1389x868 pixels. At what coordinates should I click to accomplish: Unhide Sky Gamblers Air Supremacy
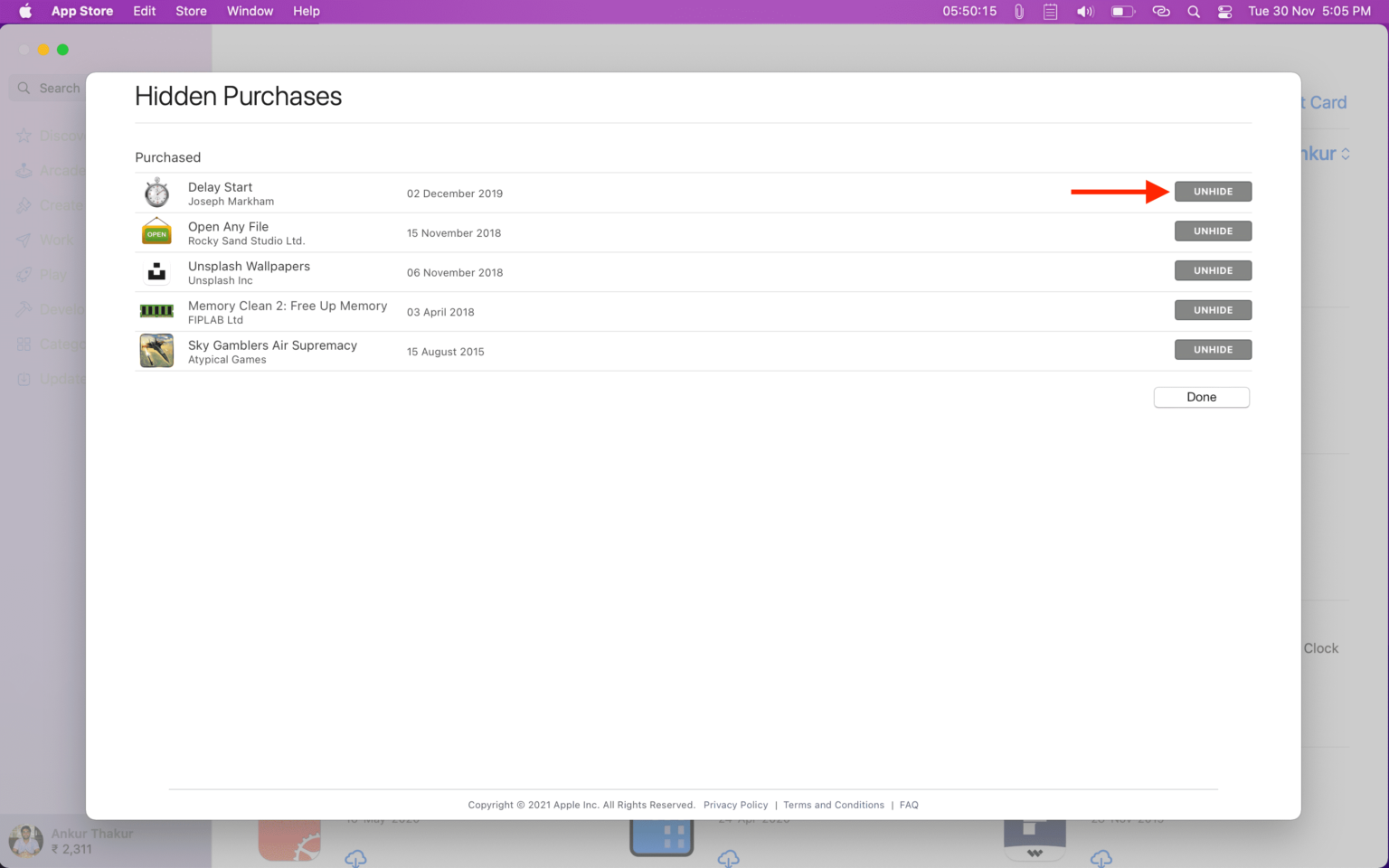point(1213,350)
